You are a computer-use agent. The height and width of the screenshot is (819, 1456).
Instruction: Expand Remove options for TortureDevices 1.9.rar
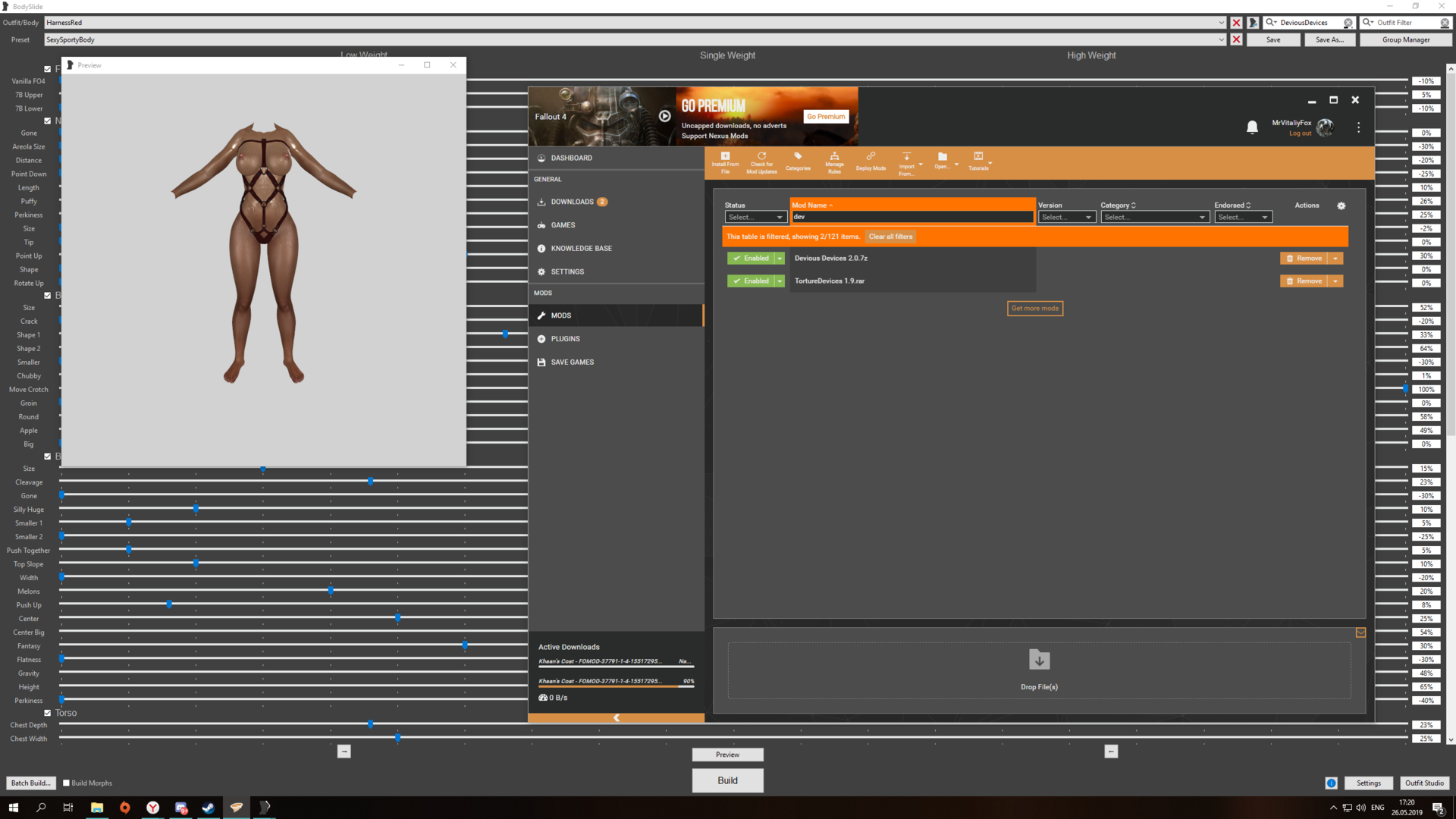[1335, 281]
